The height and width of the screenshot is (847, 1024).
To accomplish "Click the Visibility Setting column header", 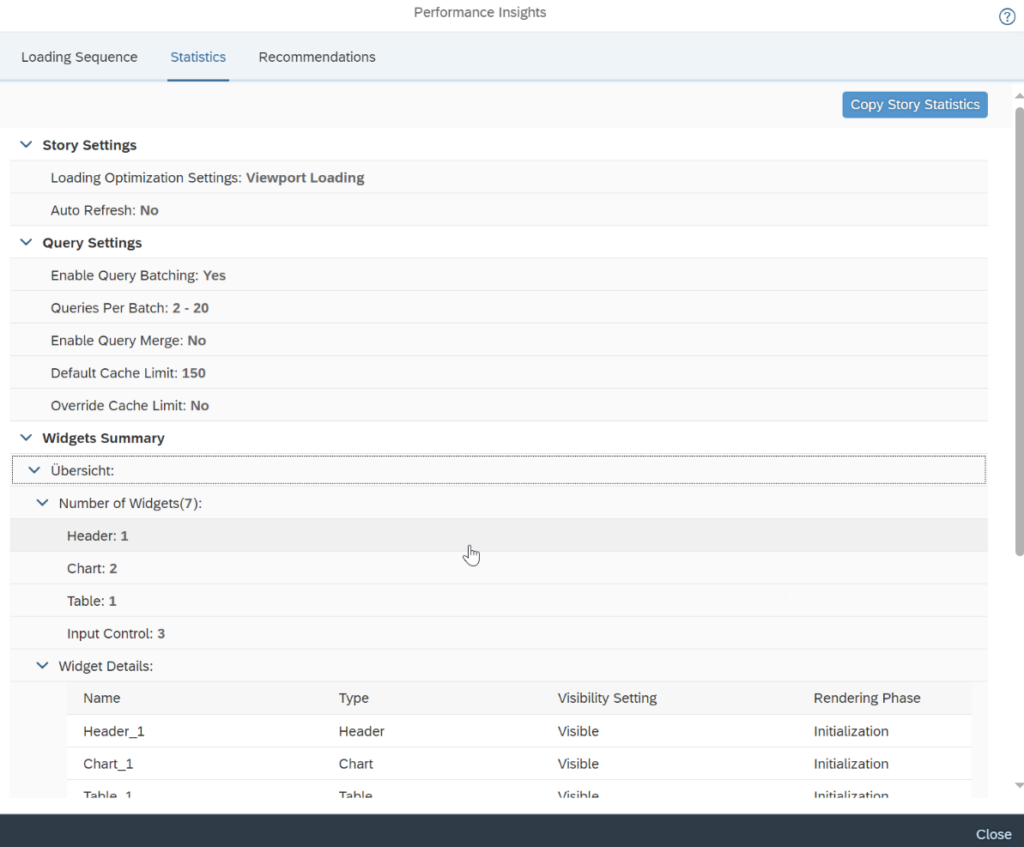I will (607, 698).
